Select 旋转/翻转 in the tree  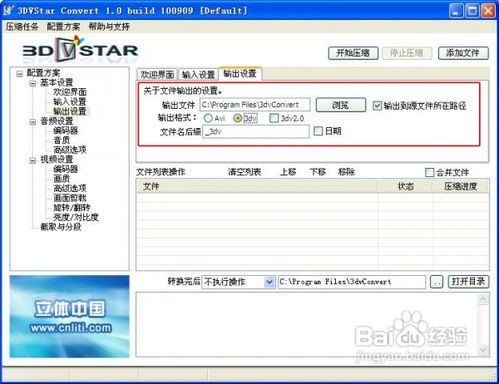point(72,208)
